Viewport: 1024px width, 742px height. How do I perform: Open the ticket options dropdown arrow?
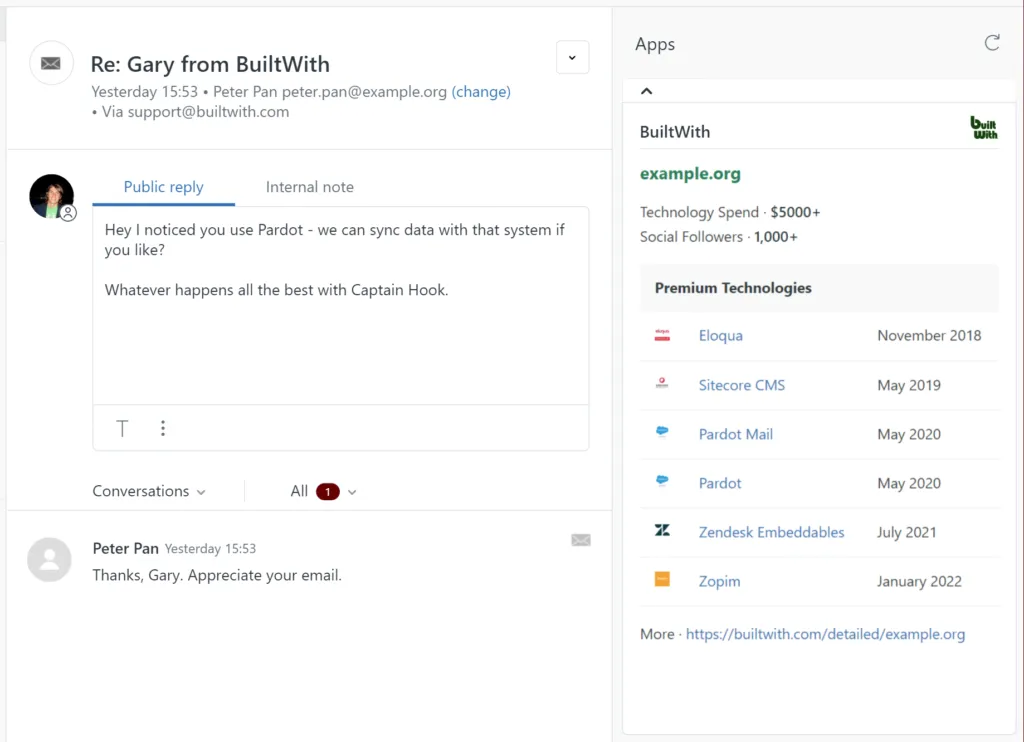(572, 58)
